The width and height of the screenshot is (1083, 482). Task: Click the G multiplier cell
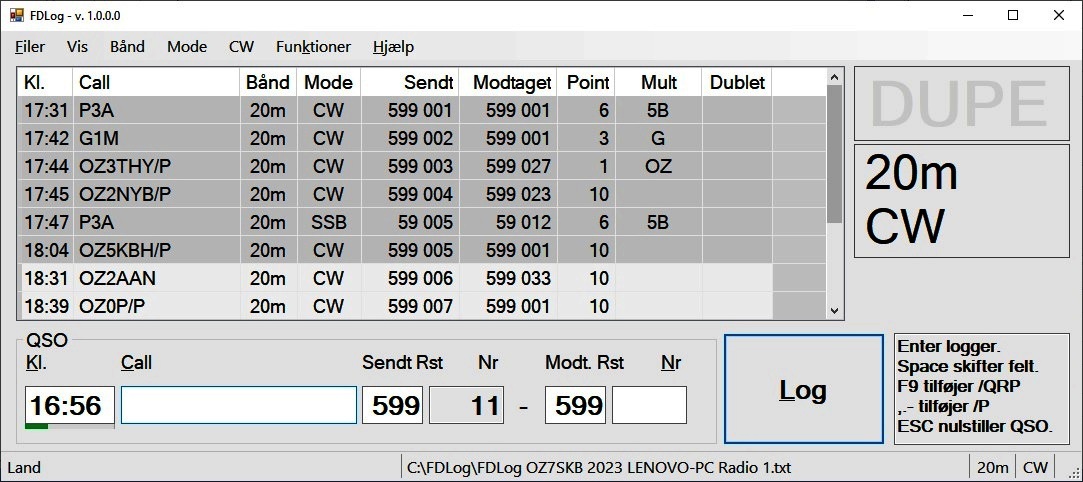(658, 139)
